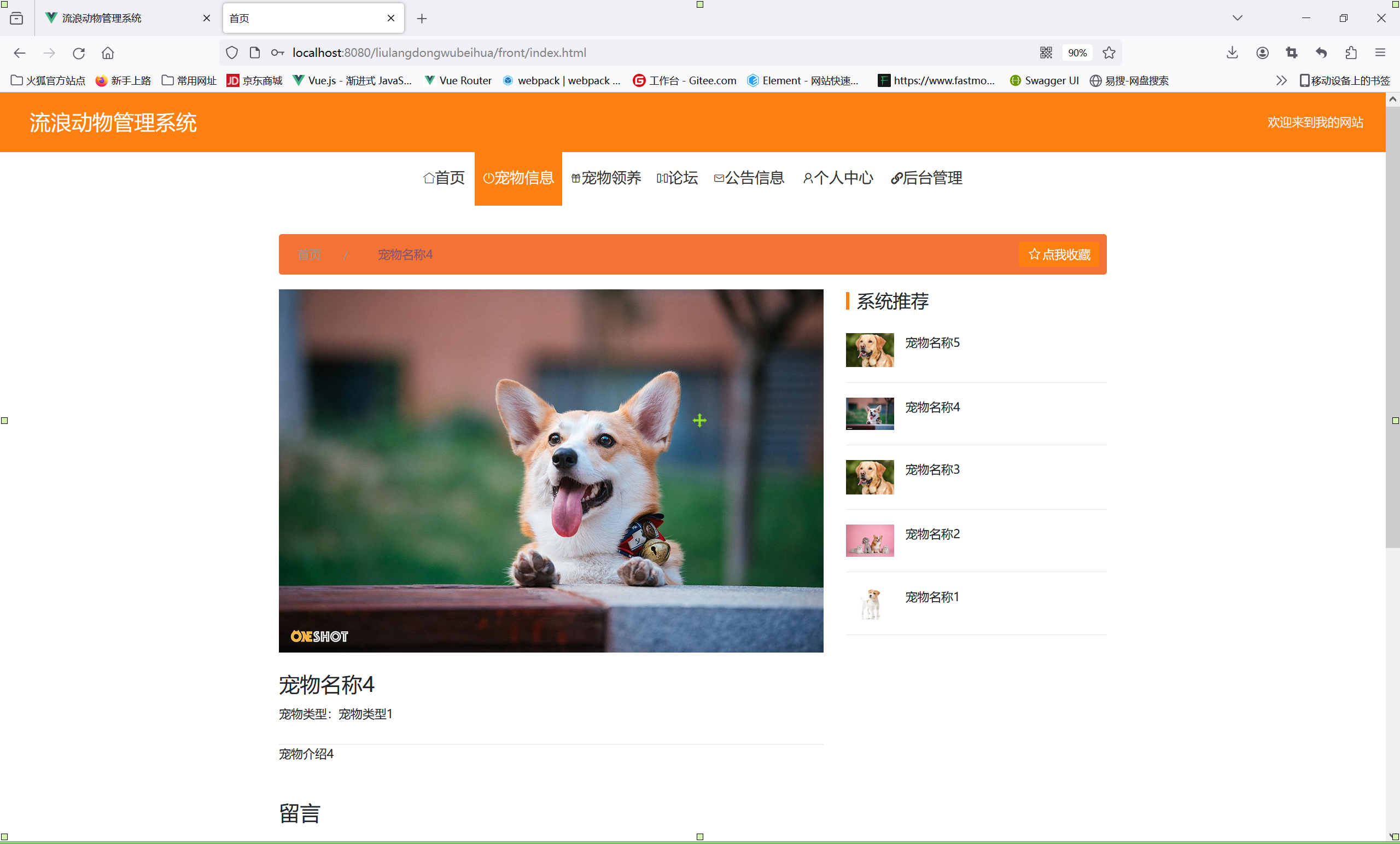
Task: Open the extensions puzzle icon
Action: 1351,53
